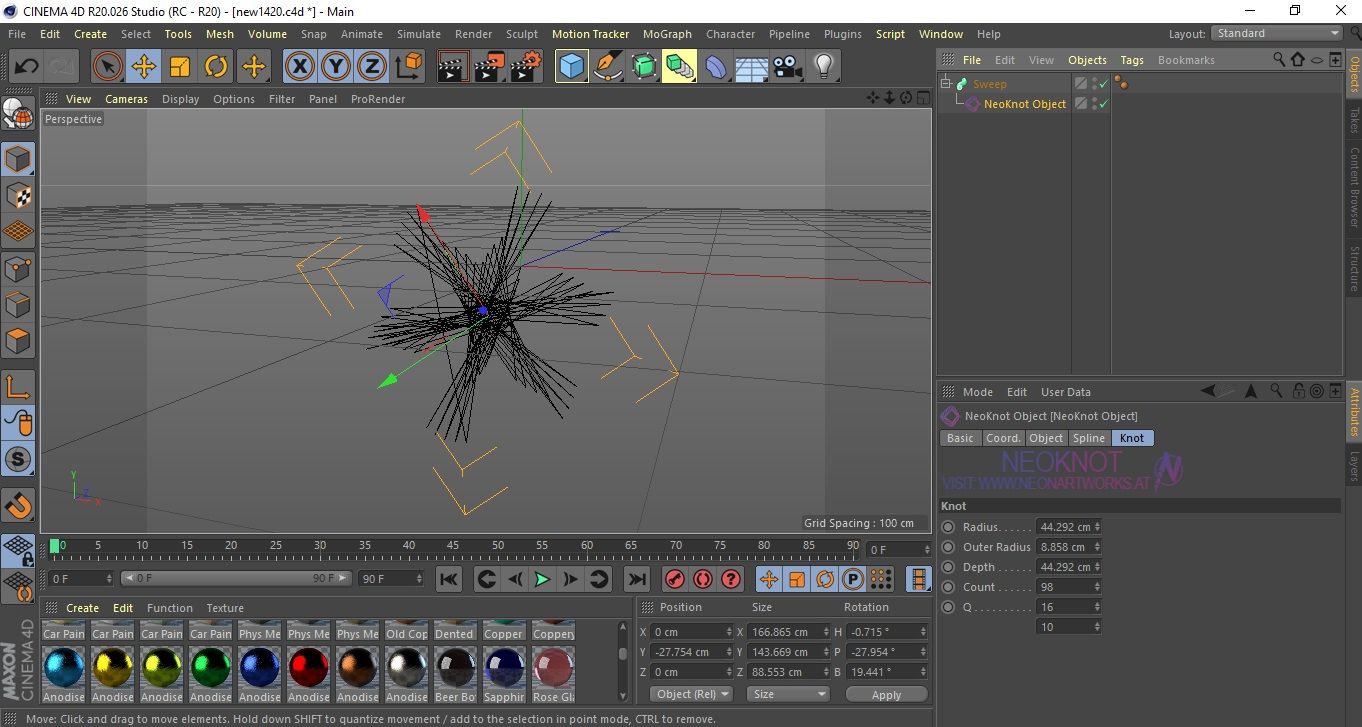Viewport: 1362px width, 727px height.
Task: Open the Spline Pen tool
Action: point(608,67)
